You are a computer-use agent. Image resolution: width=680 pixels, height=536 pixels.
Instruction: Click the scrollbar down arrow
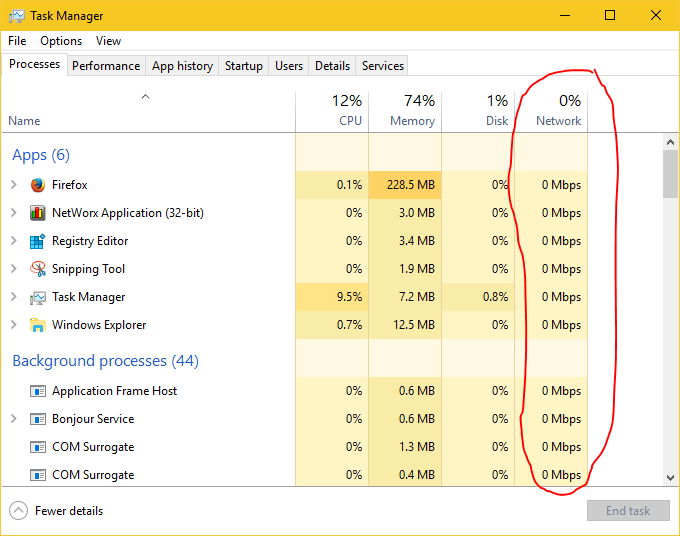pos(670,478)
